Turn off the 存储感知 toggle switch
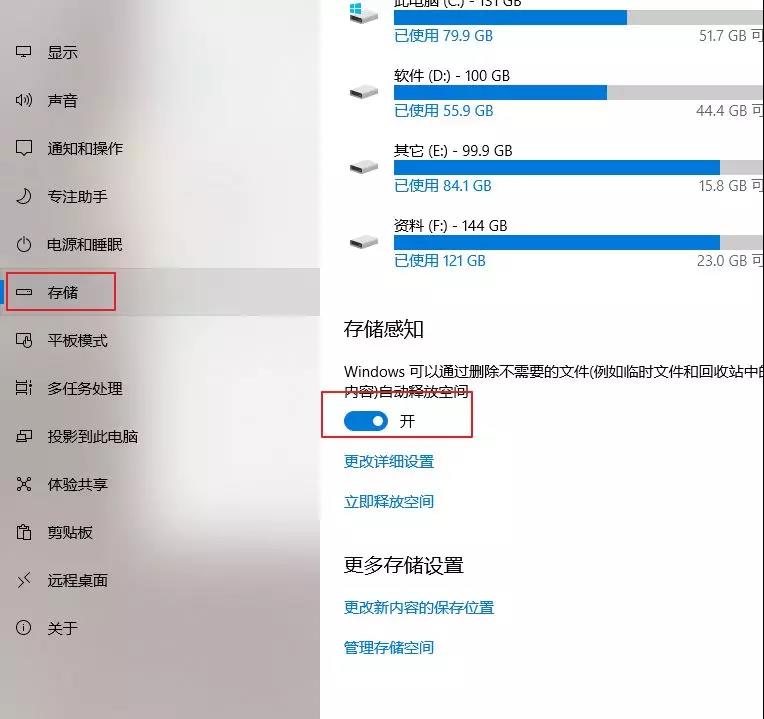 click(365, 421)
